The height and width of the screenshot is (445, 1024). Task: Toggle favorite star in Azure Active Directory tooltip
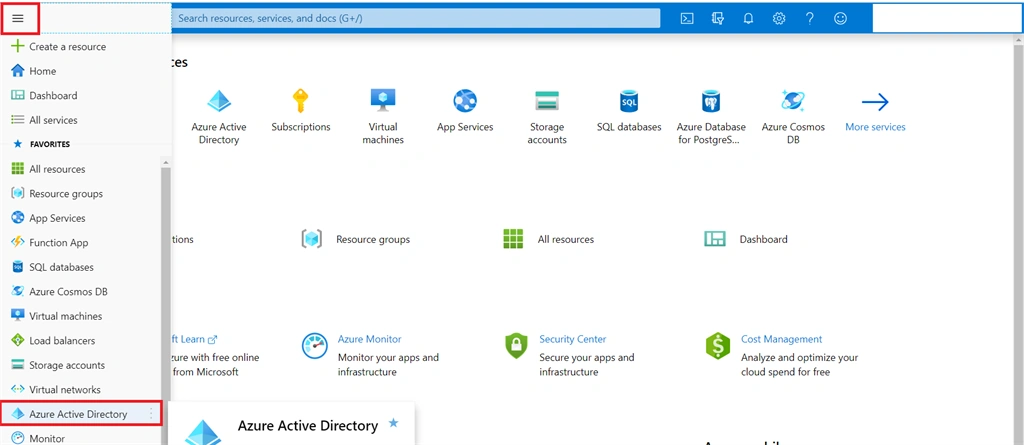coord(393,423)
